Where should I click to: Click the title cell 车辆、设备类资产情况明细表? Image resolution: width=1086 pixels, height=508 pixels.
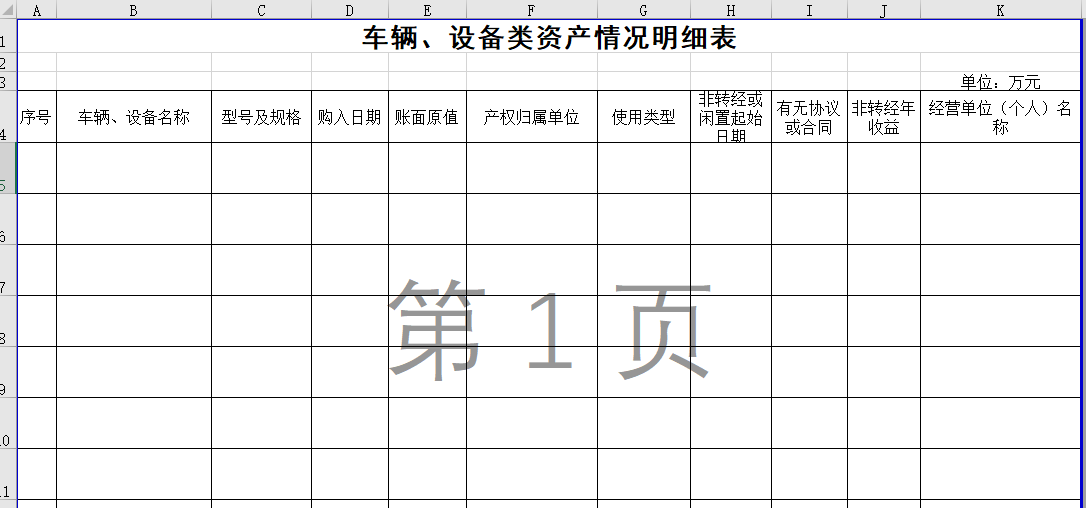(x=549, y=38)
